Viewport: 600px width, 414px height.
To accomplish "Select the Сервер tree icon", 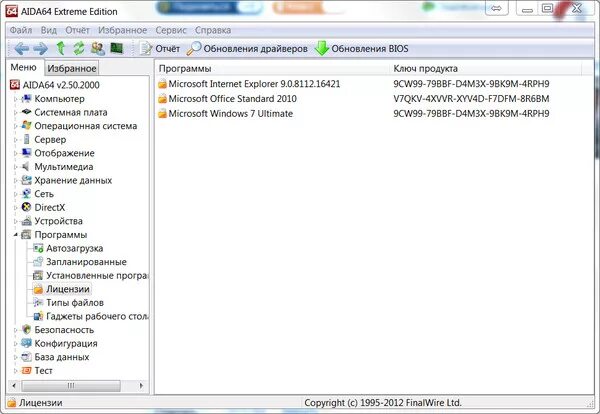I will click(26, 139).
